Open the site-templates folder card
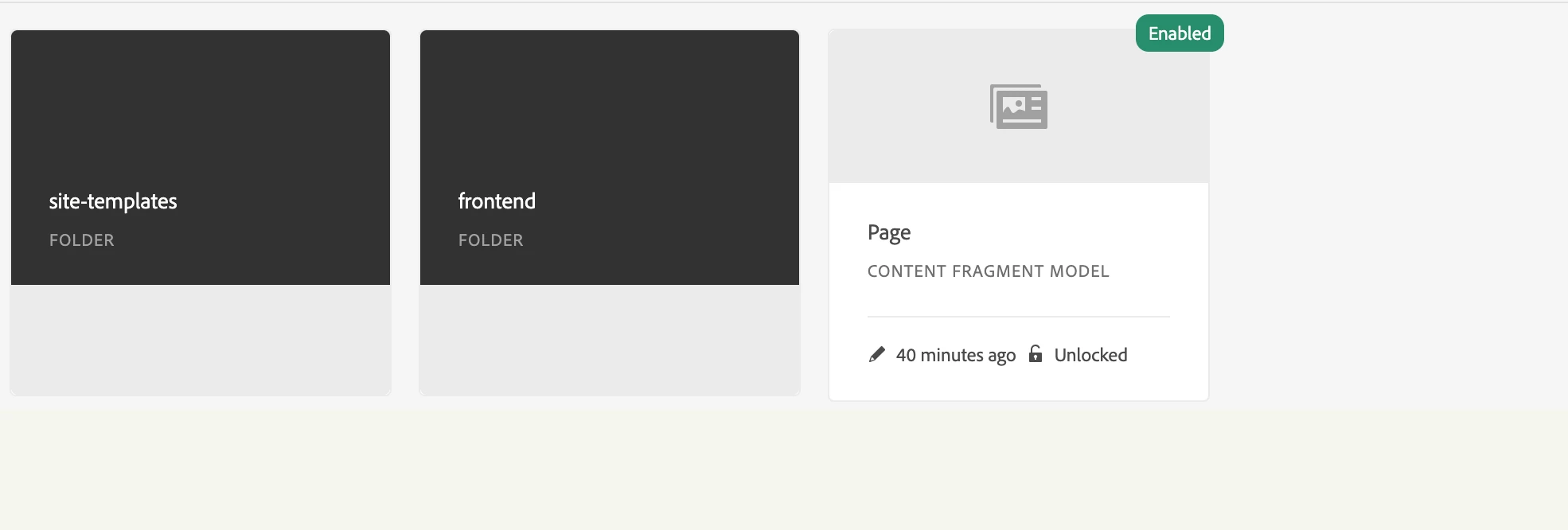The image size is (1568, 530). [201, 212]
